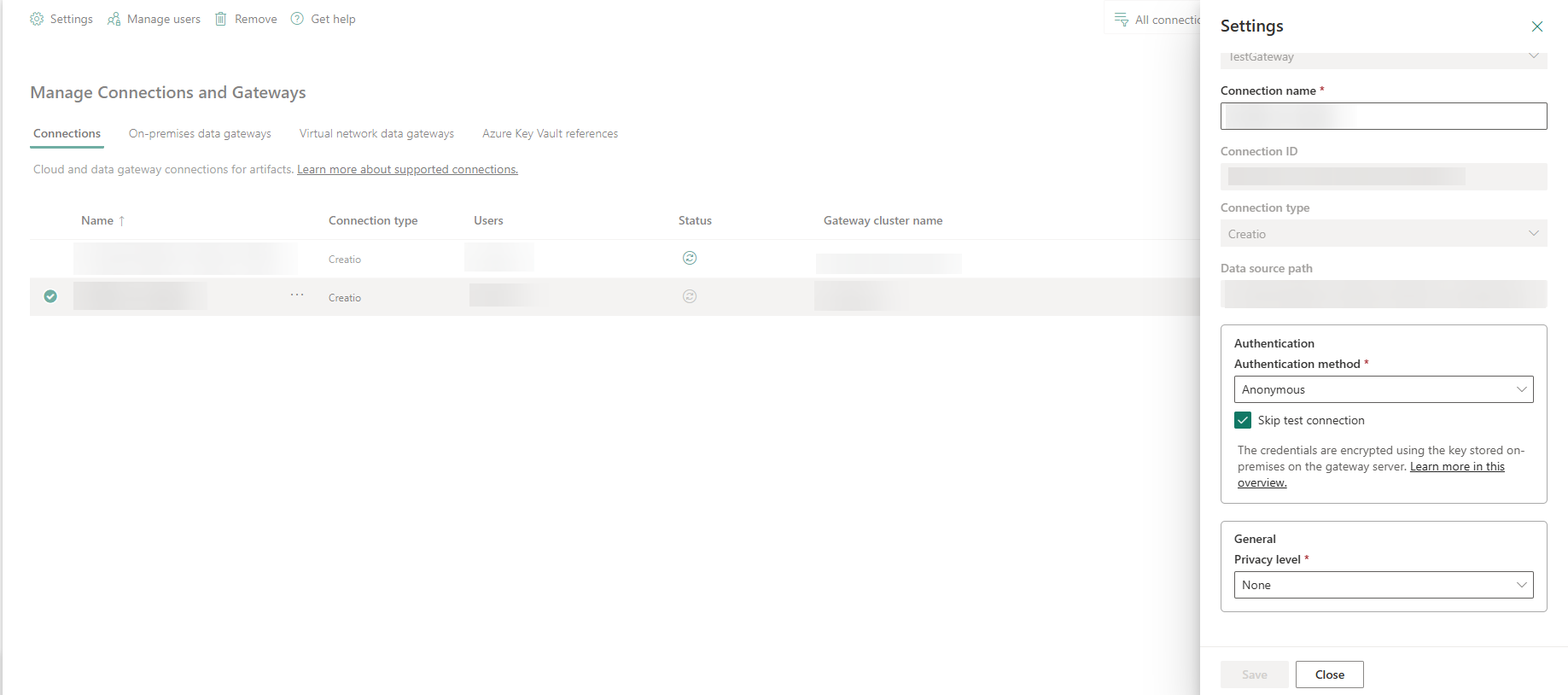1568x695 pixels.
Task: Uncheck Skip test connection checkbox
Action: point(1243,420)
